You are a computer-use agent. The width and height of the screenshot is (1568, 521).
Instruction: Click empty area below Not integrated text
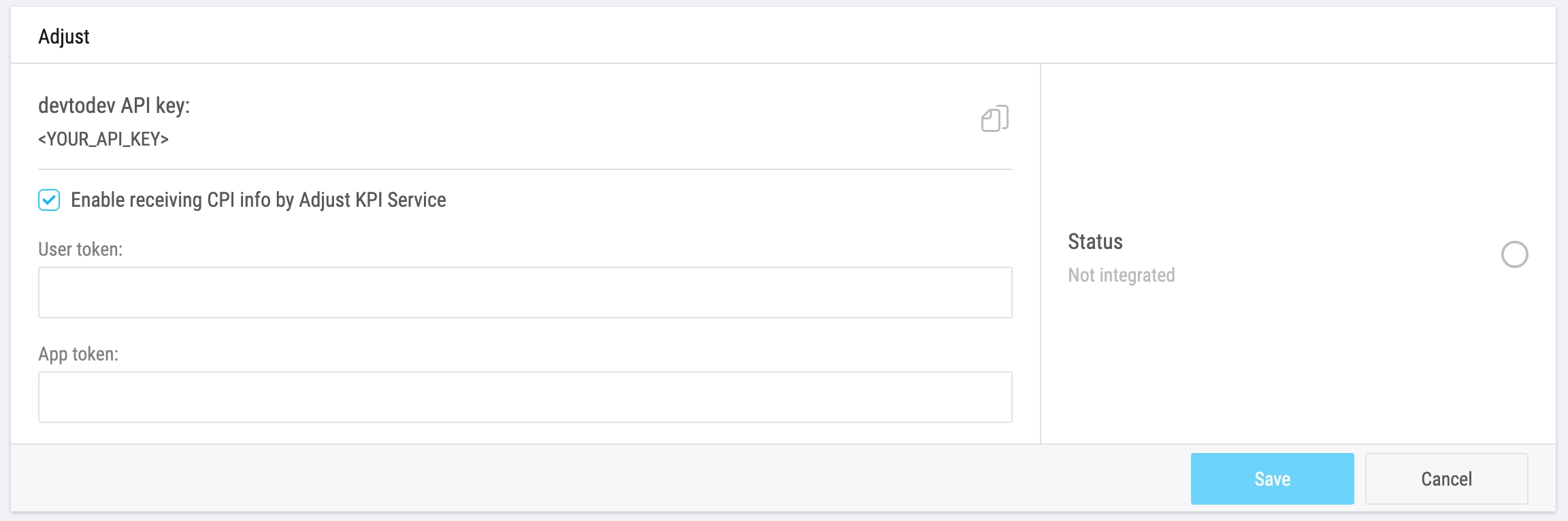pos(1293,367)
